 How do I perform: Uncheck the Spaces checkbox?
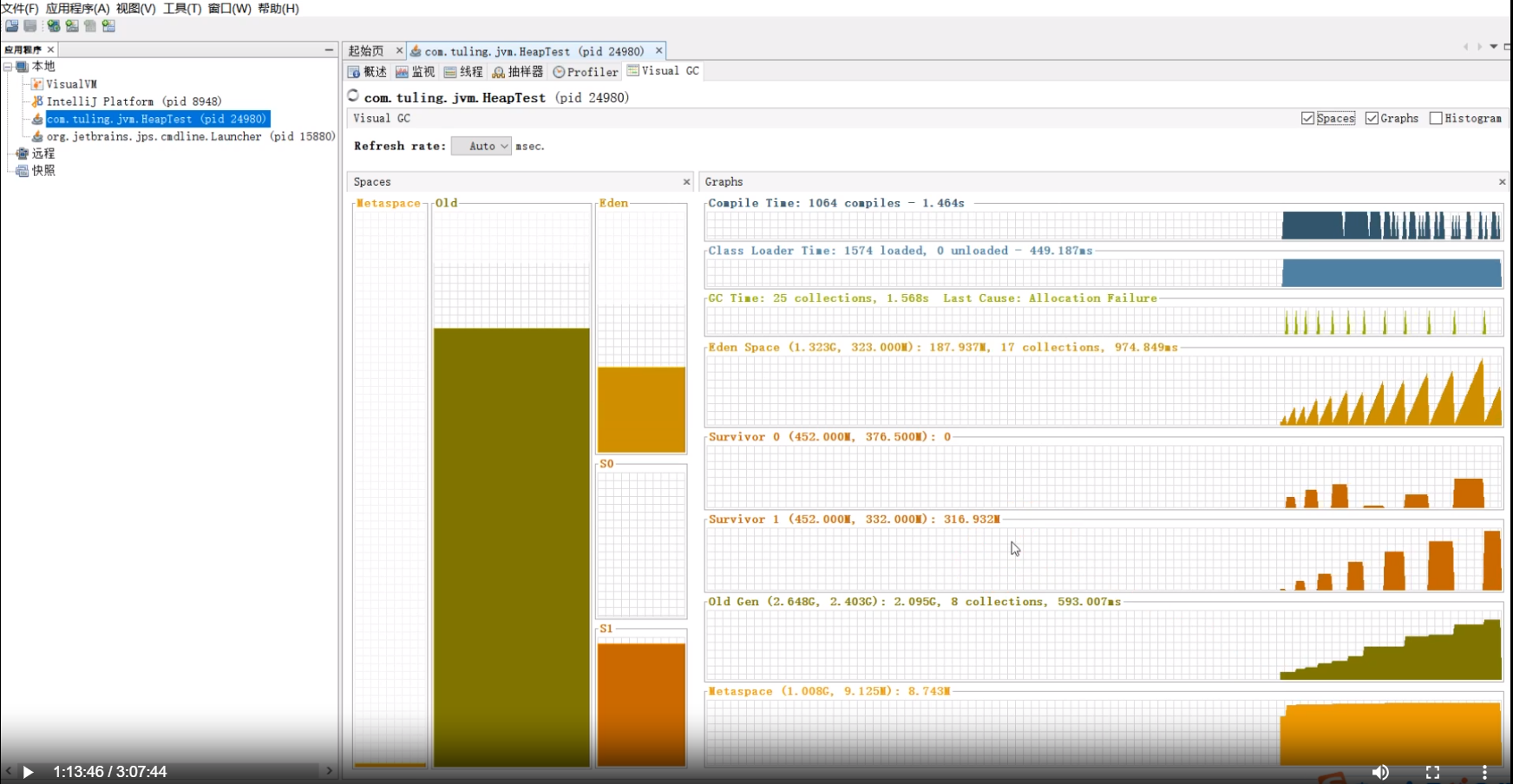pyautogui.click(x=1307, y=118)
